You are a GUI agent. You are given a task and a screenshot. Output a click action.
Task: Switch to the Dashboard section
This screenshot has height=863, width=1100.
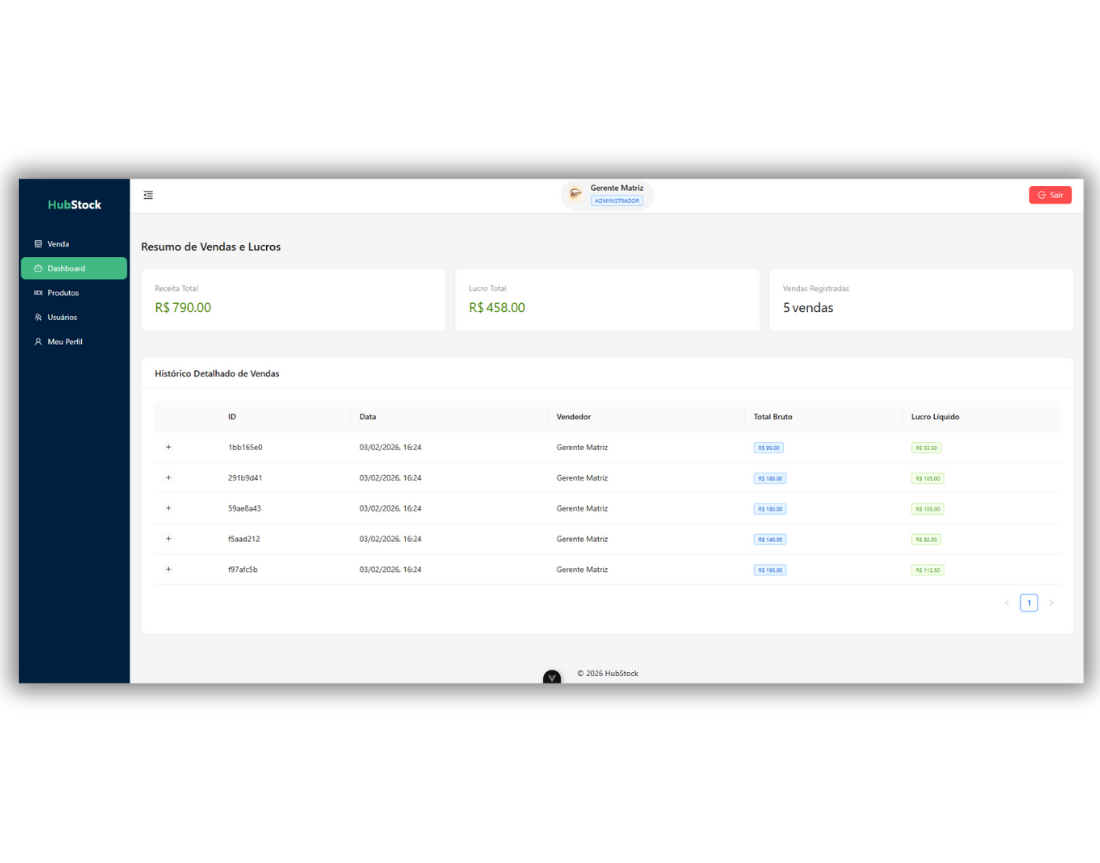coord(67,268)
